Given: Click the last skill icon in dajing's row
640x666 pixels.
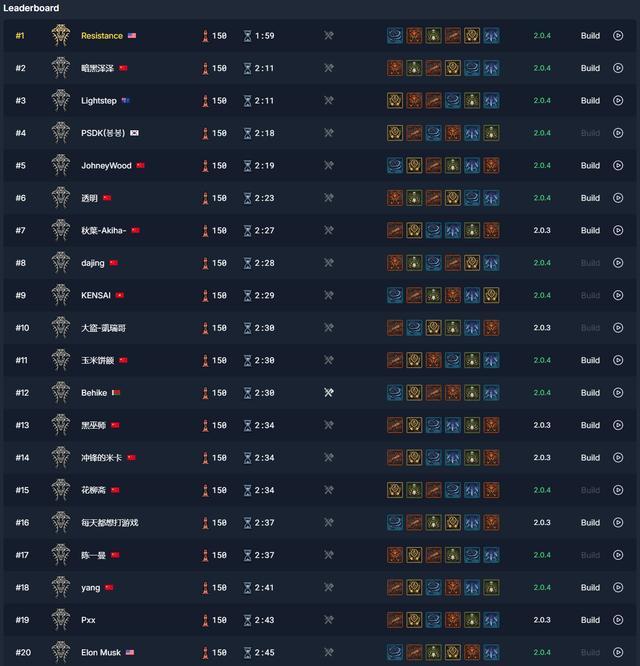Looking at the screenshot, I should point(491,263).
